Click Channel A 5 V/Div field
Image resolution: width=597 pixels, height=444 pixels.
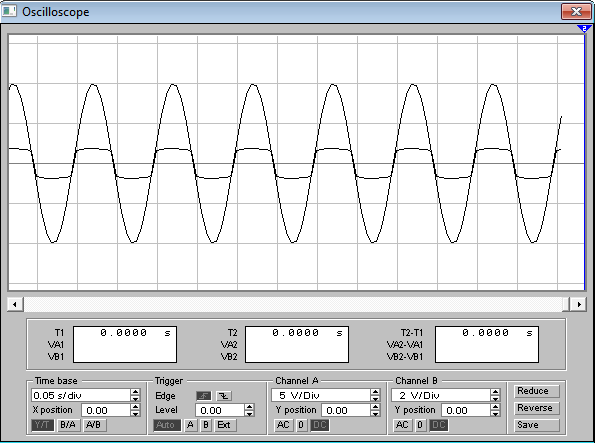tap(321, 395)
